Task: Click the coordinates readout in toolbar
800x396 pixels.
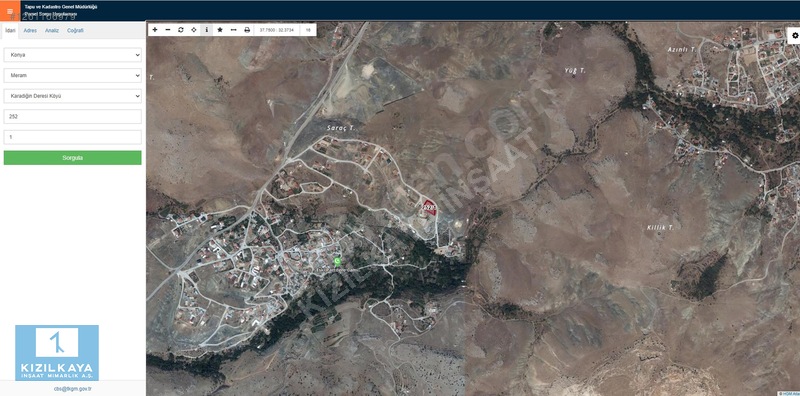Action: [277, 30]
